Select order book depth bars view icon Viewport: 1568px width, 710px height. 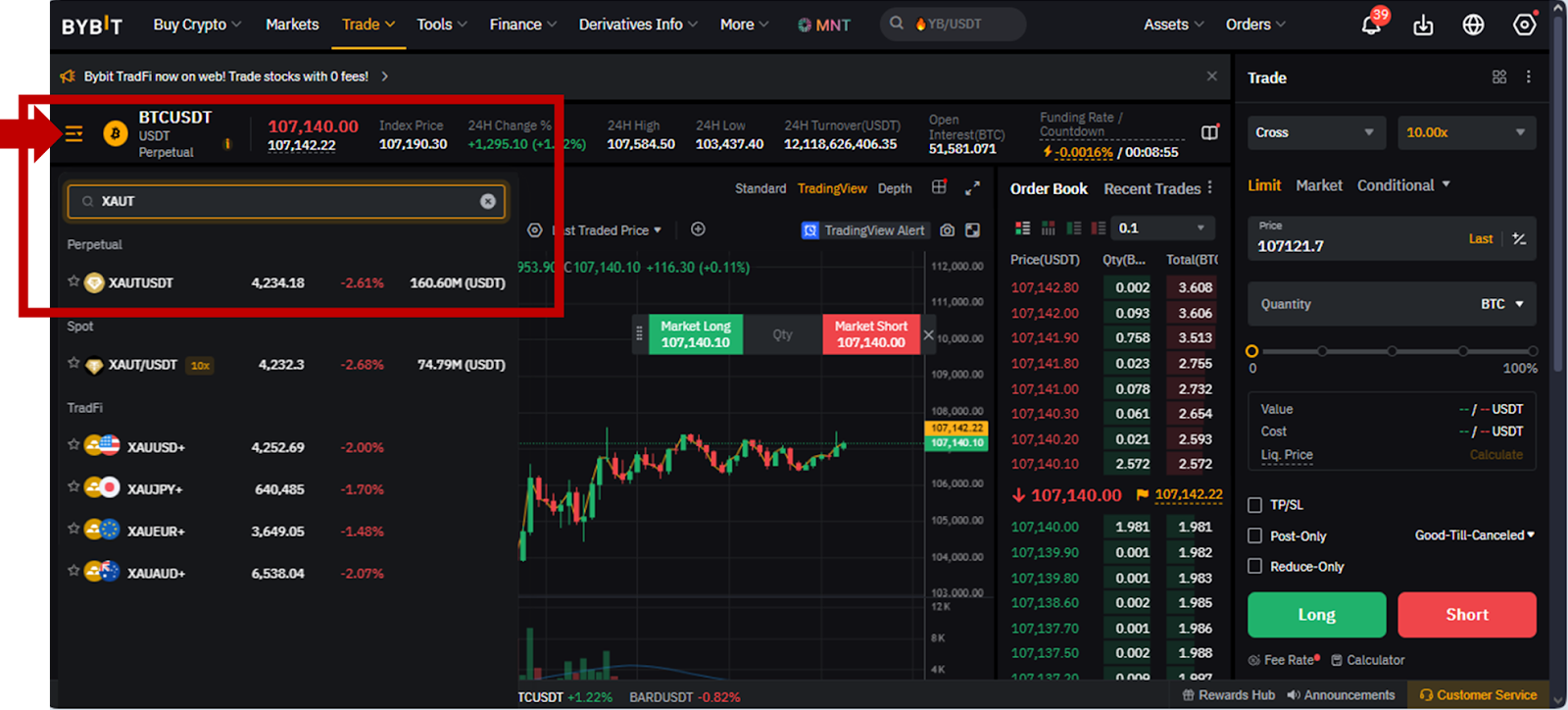[x=1048, y=228]
